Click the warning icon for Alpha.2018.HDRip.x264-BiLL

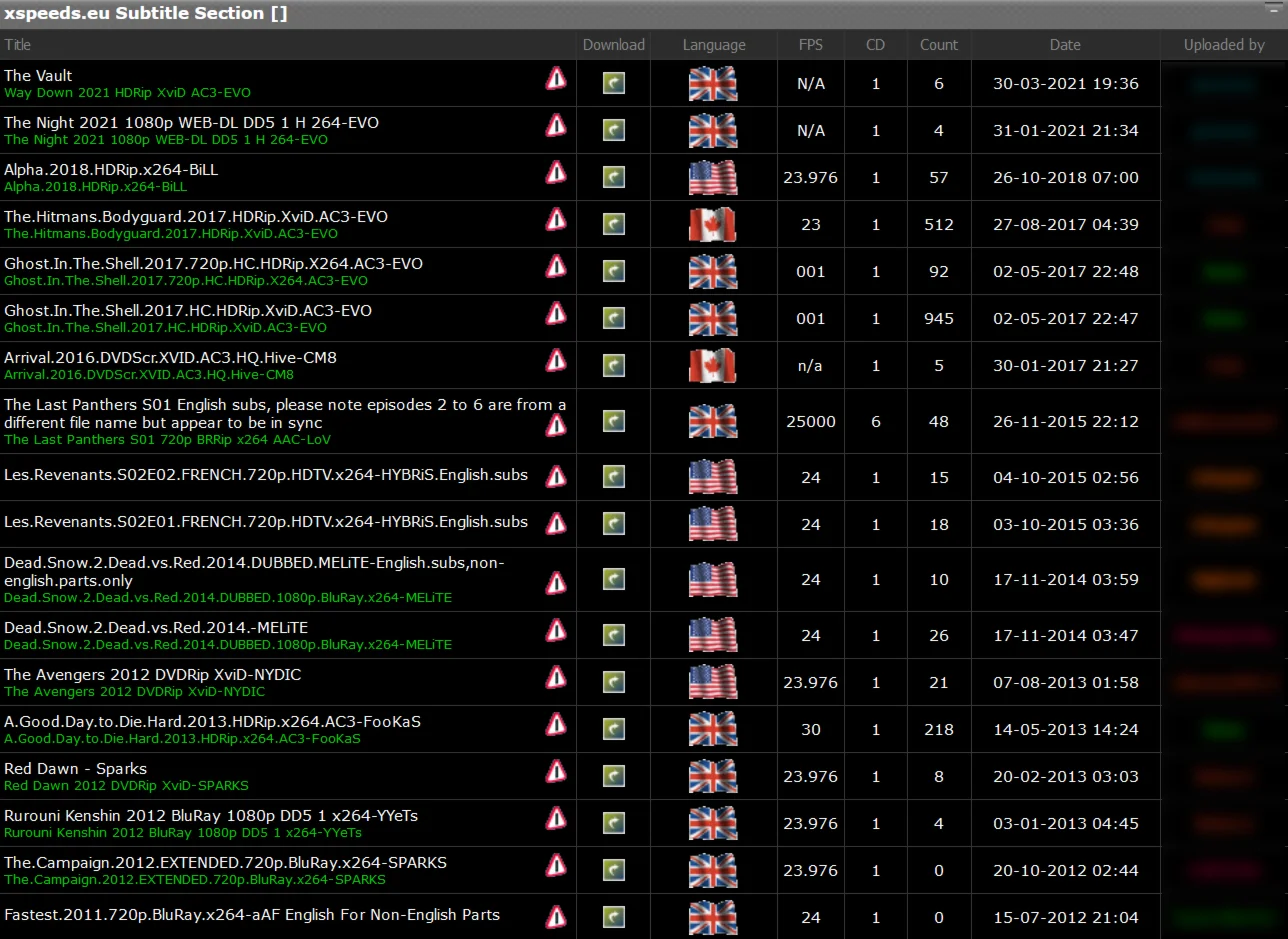(556, 172)
